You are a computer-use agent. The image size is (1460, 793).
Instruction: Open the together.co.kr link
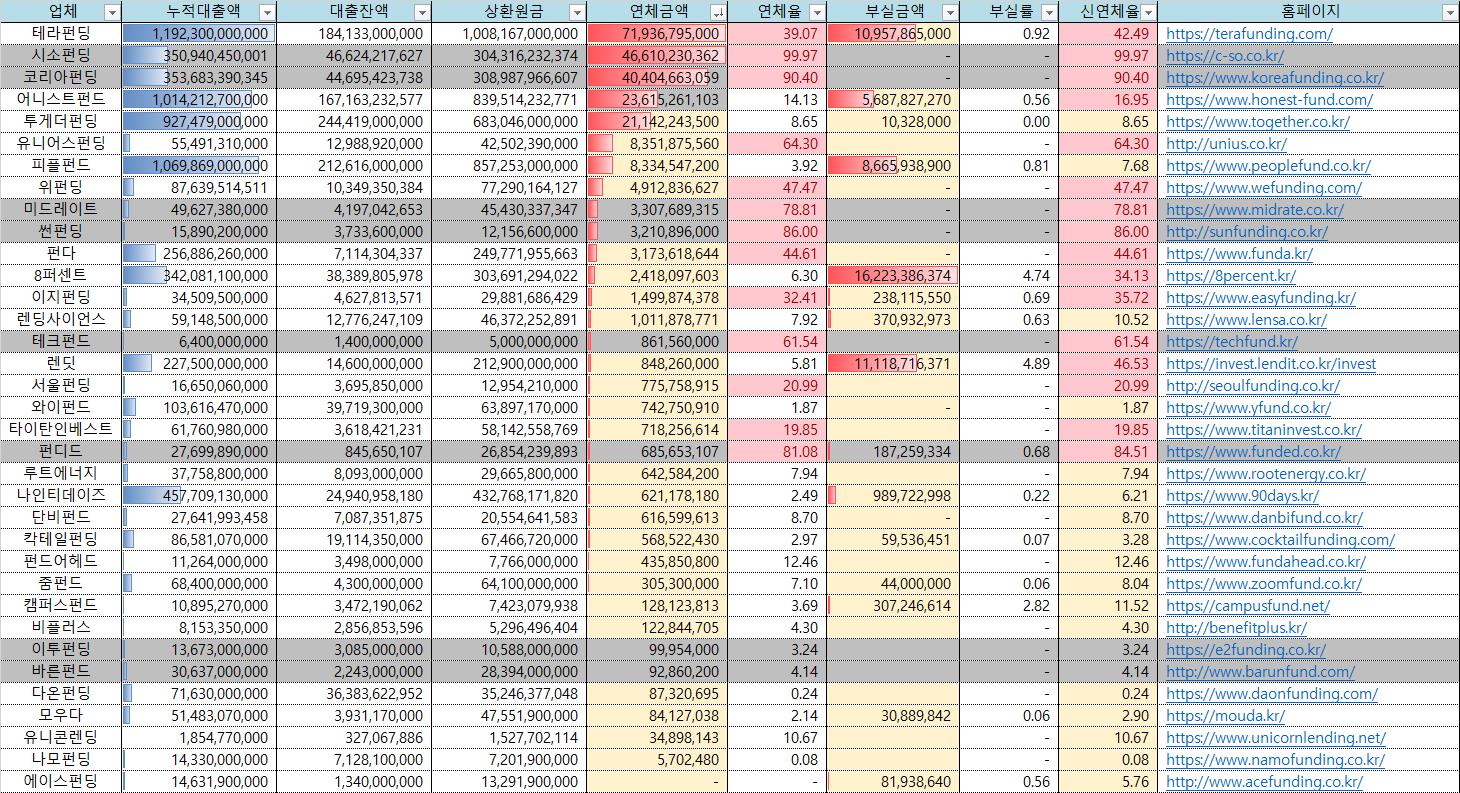click(x=1258, y=122)
